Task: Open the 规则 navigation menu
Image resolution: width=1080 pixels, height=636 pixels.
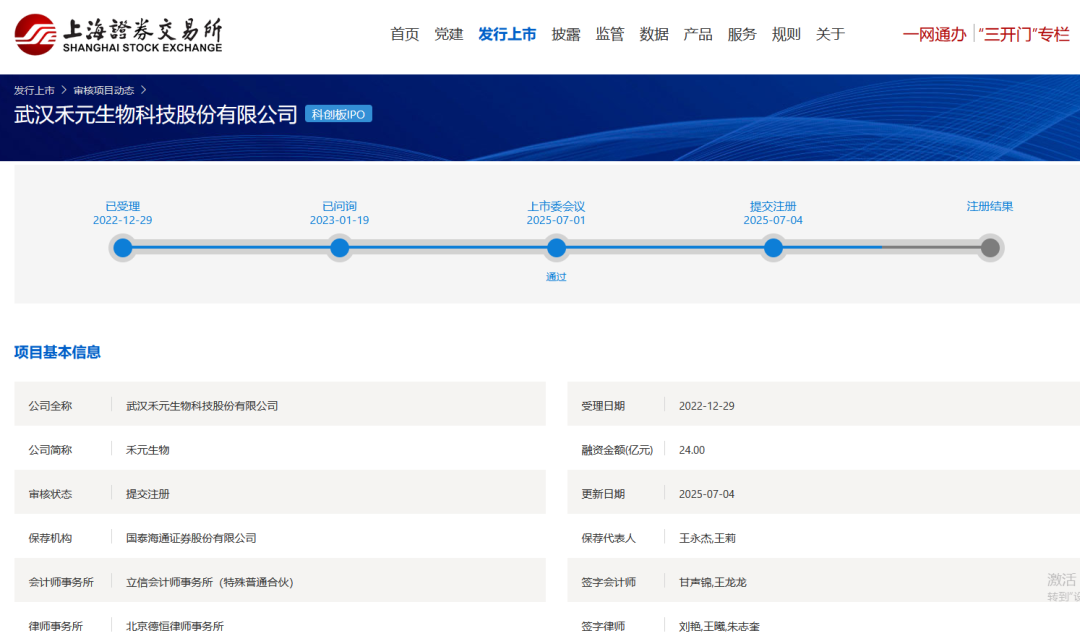Action: 786,34
